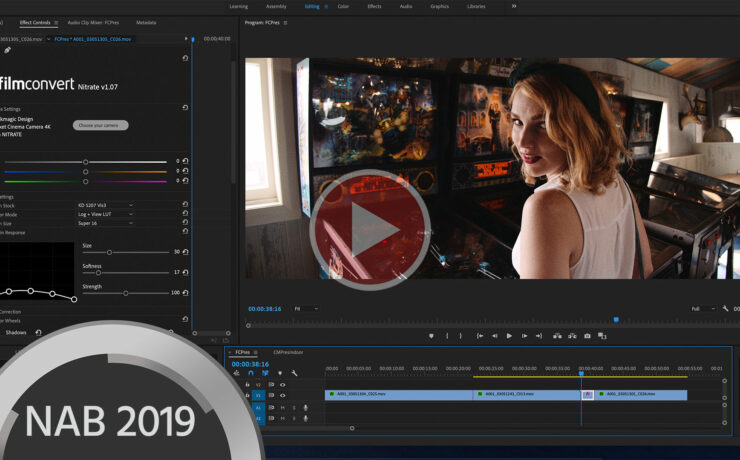Image resolution: width=740 pixels, height=460 pixels.
Task: Reset the blue-orange temperature slider
Action: (185, 171)
